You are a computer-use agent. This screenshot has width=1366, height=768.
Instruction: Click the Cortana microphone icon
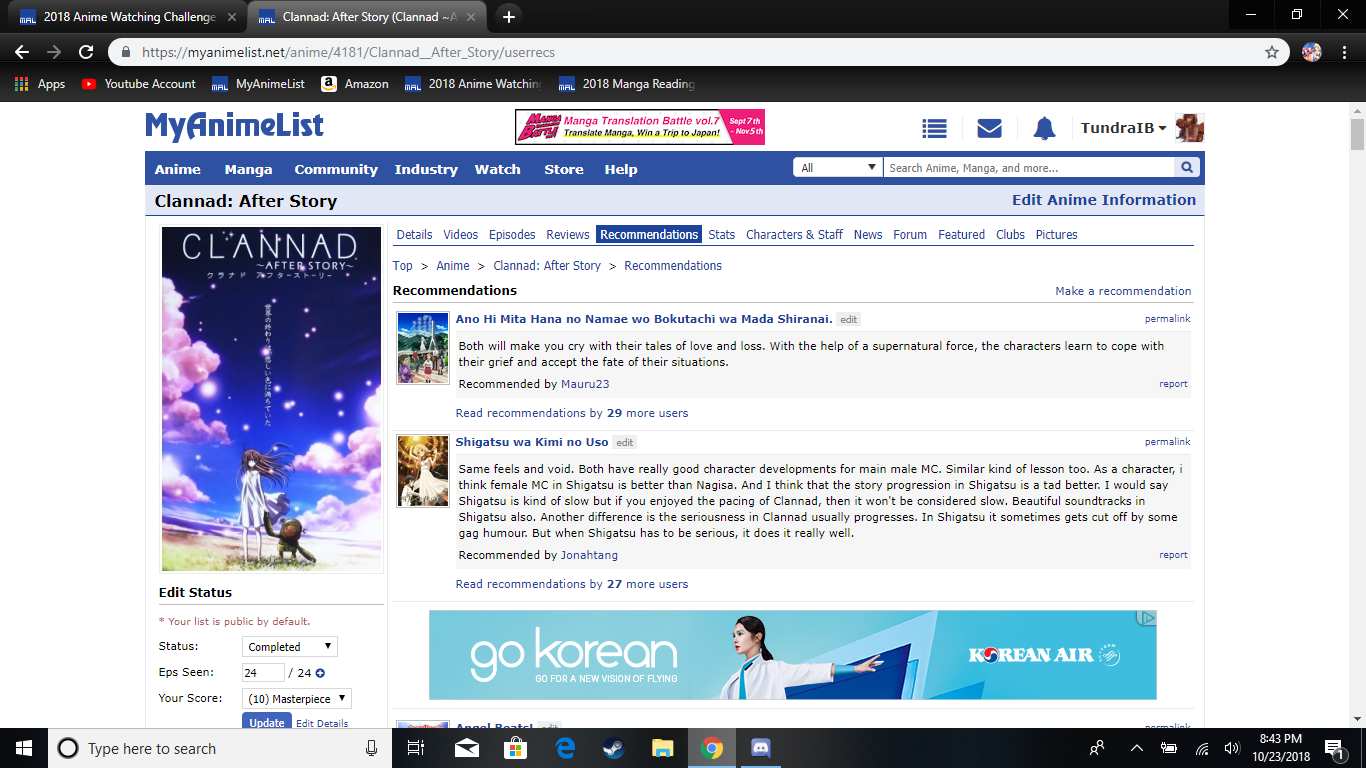pyautogui.click(x=372, y=748)
